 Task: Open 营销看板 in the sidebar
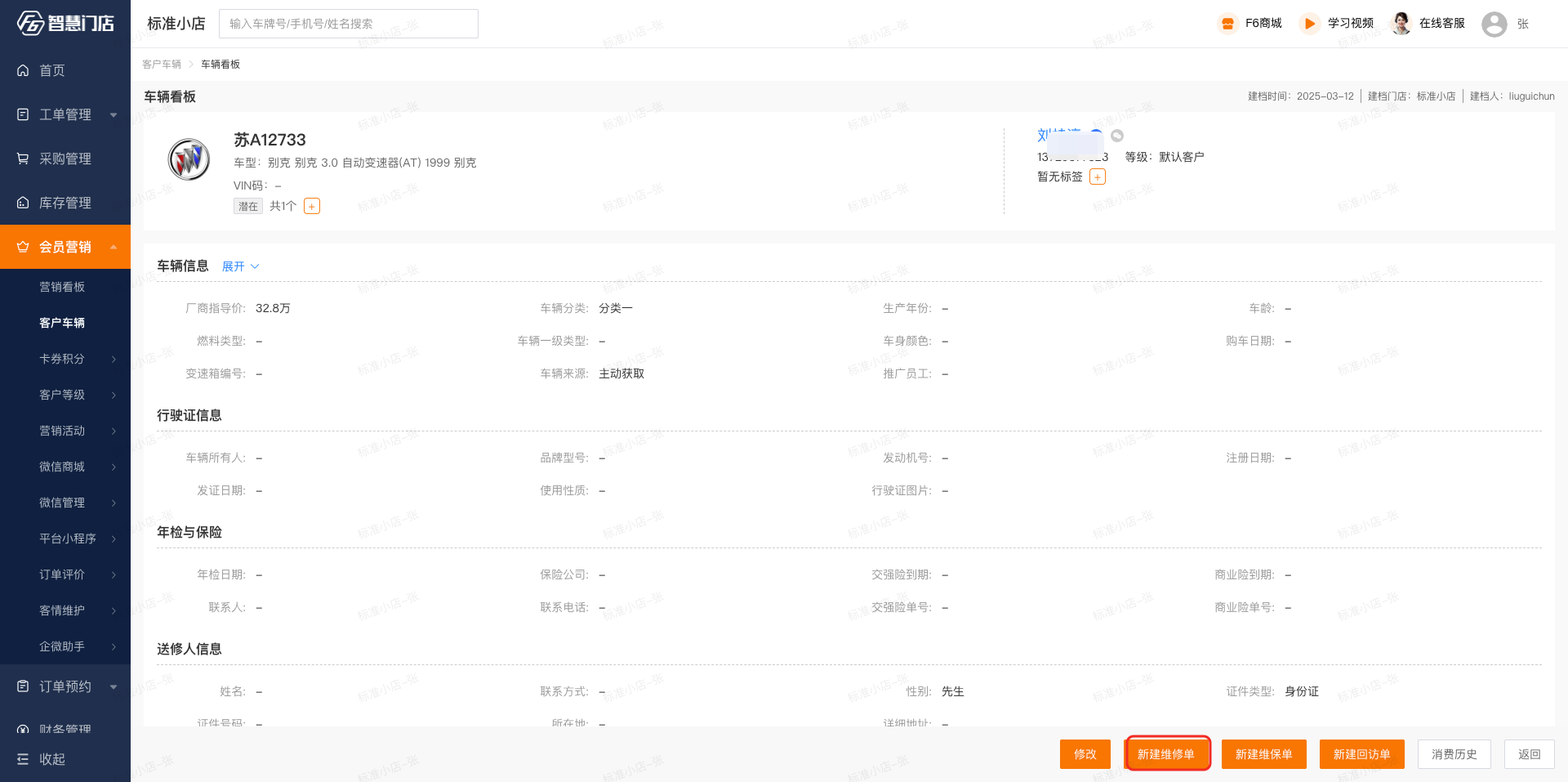pyautogui.click(x=62, y=287)
